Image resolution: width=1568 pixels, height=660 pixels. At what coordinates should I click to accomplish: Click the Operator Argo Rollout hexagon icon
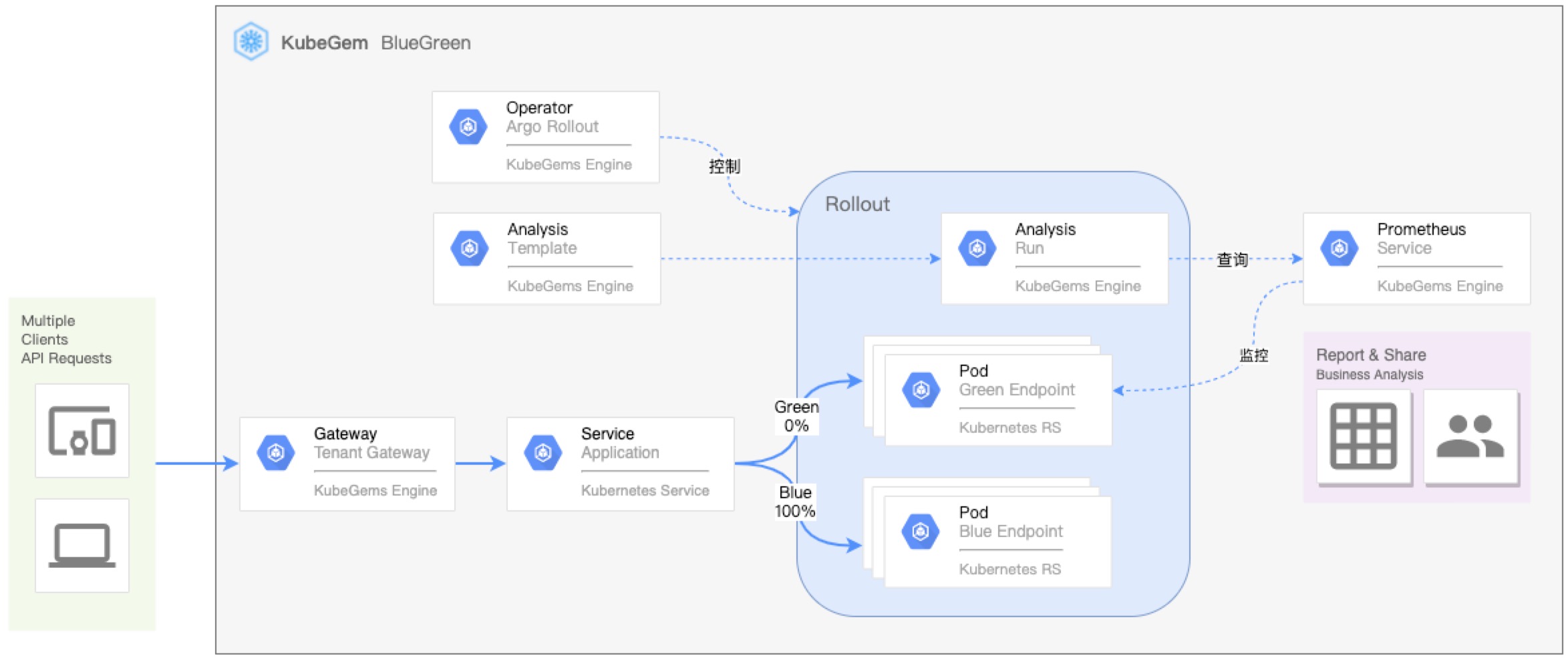[x=468, y=126]
